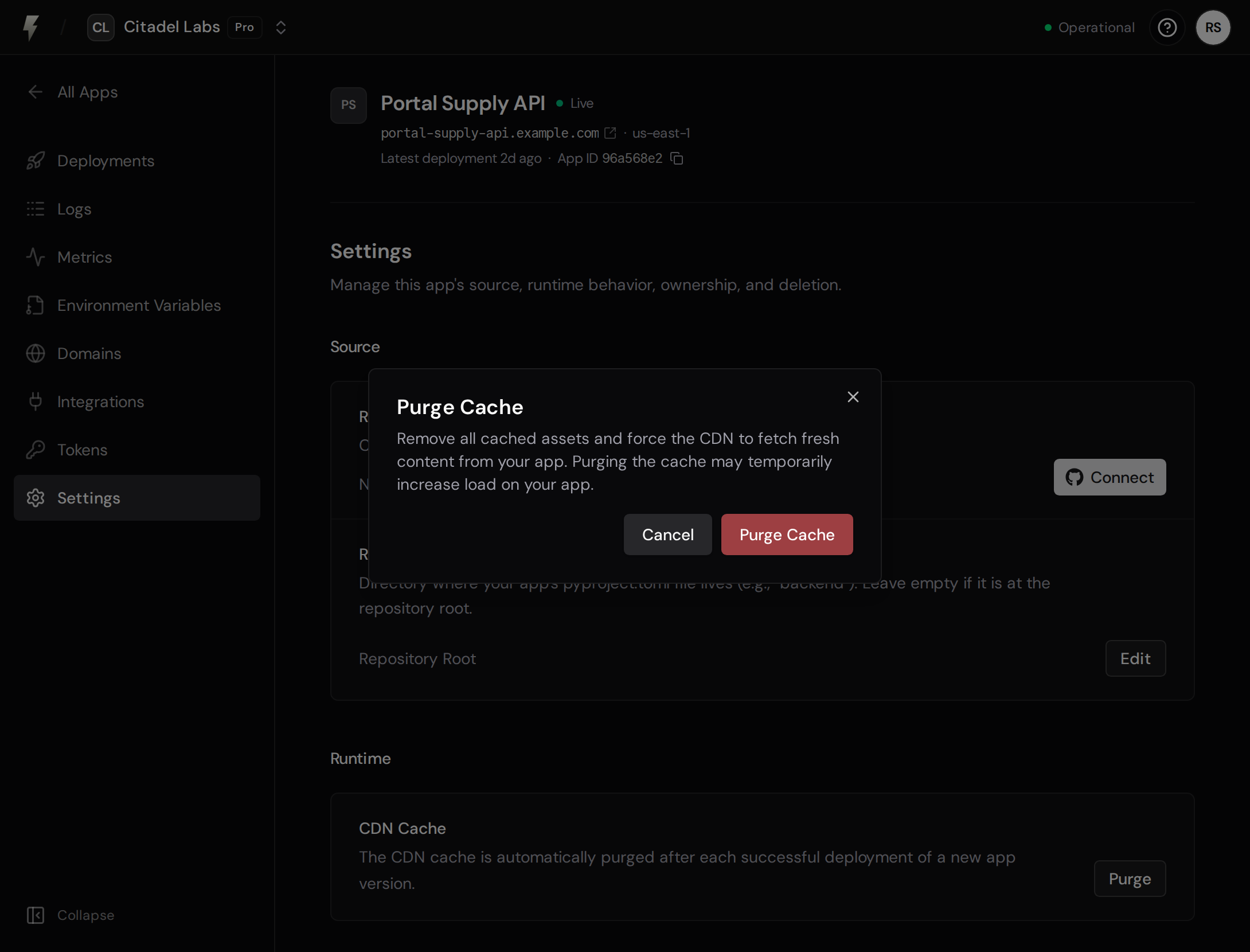Open Tokens in the sidebar
Viewport: 1250px width, 952px height.
[137, 450]
